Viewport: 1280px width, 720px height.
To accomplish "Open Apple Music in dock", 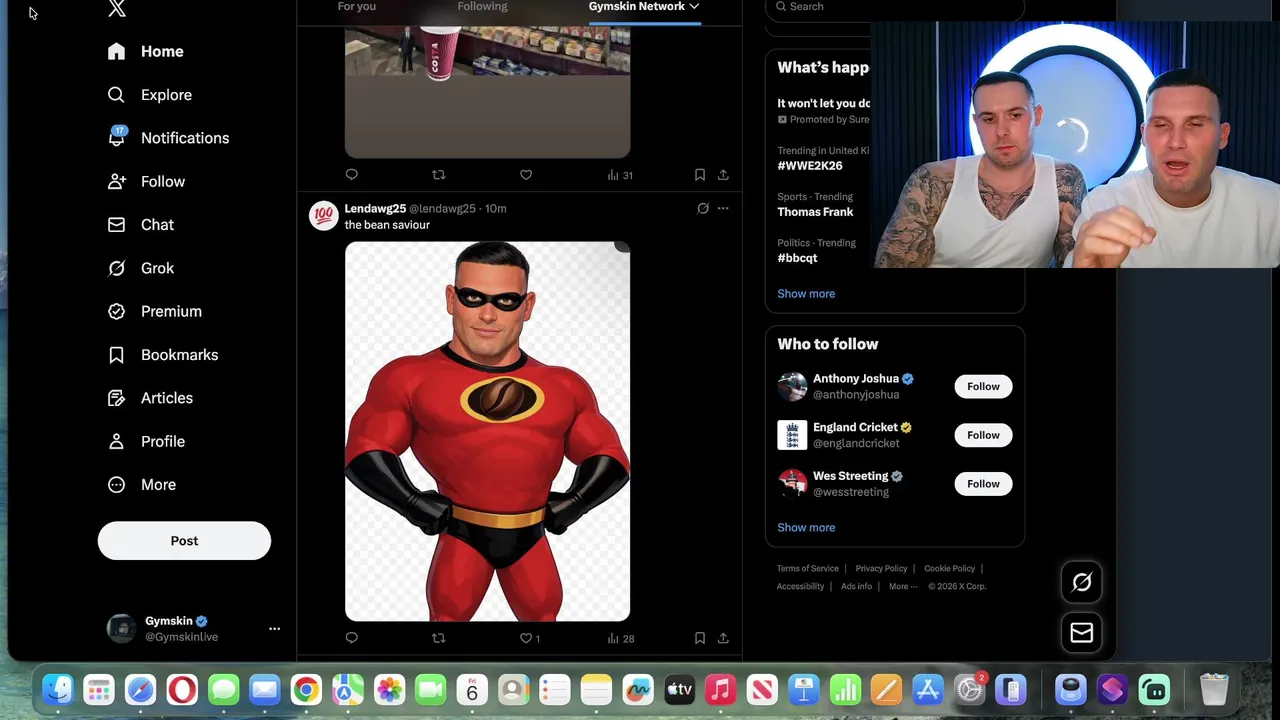I will point(720,690).
